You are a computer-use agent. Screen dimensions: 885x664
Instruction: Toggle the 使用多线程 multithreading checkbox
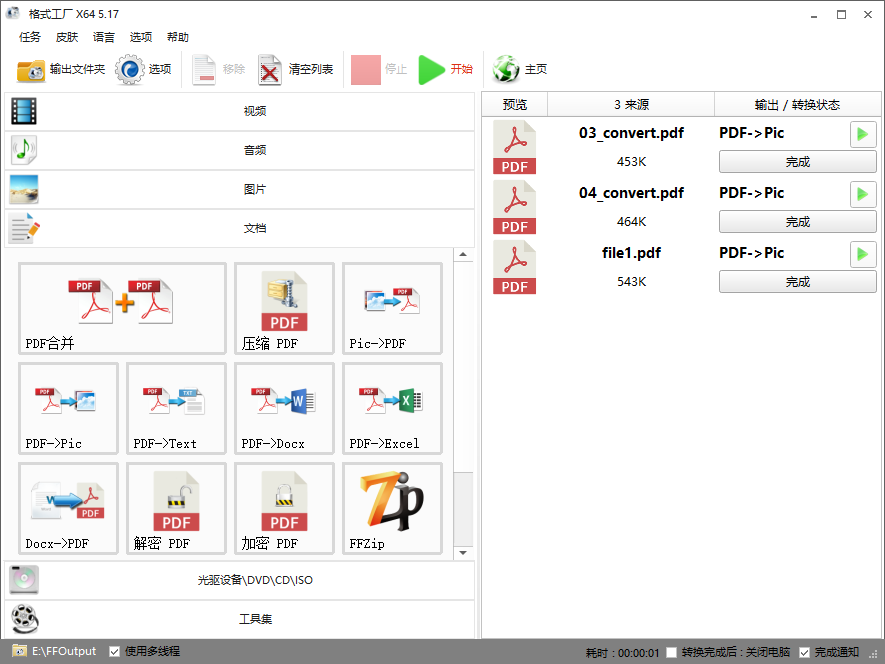pyautogui.click(x=115, y=651)
